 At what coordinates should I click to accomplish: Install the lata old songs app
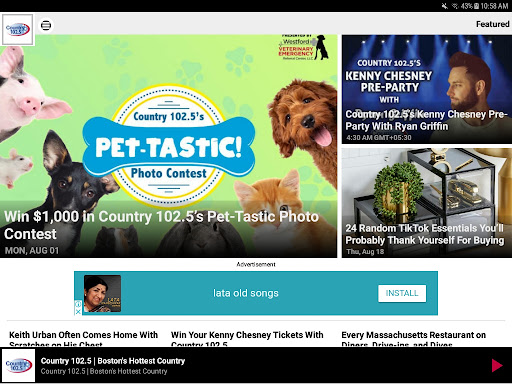pos(402,293)
